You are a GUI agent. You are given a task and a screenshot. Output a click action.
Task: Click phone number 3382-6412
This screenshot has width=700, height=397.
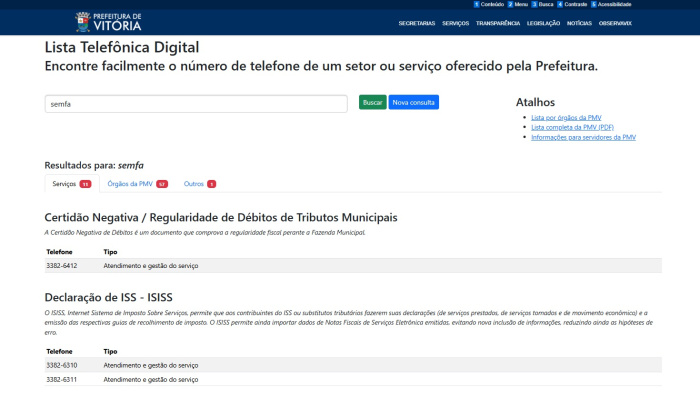(62, 266)
